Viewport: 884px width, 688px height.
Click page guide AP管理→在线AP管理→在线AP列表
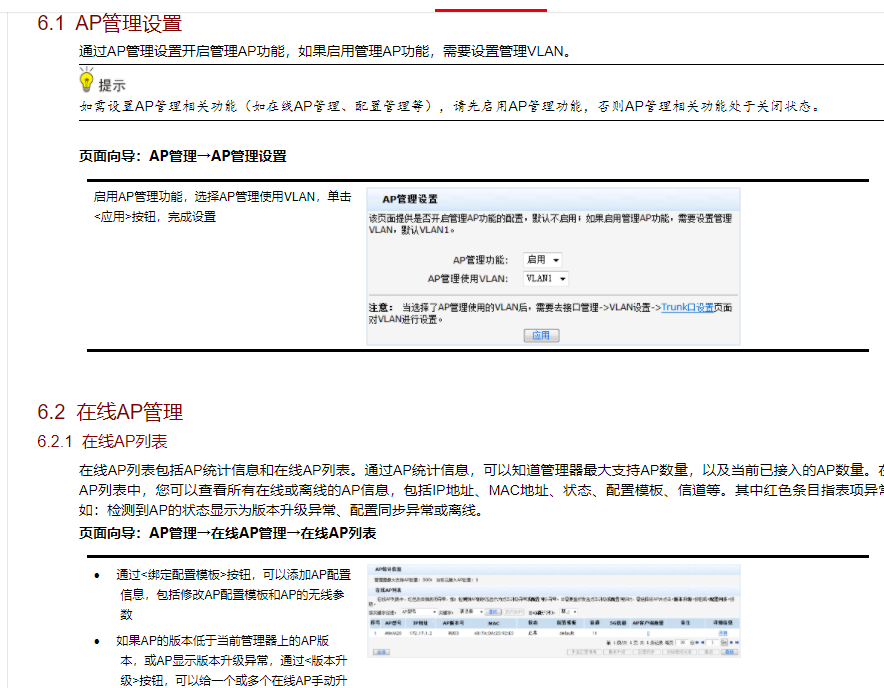click(x=263, y=533)
